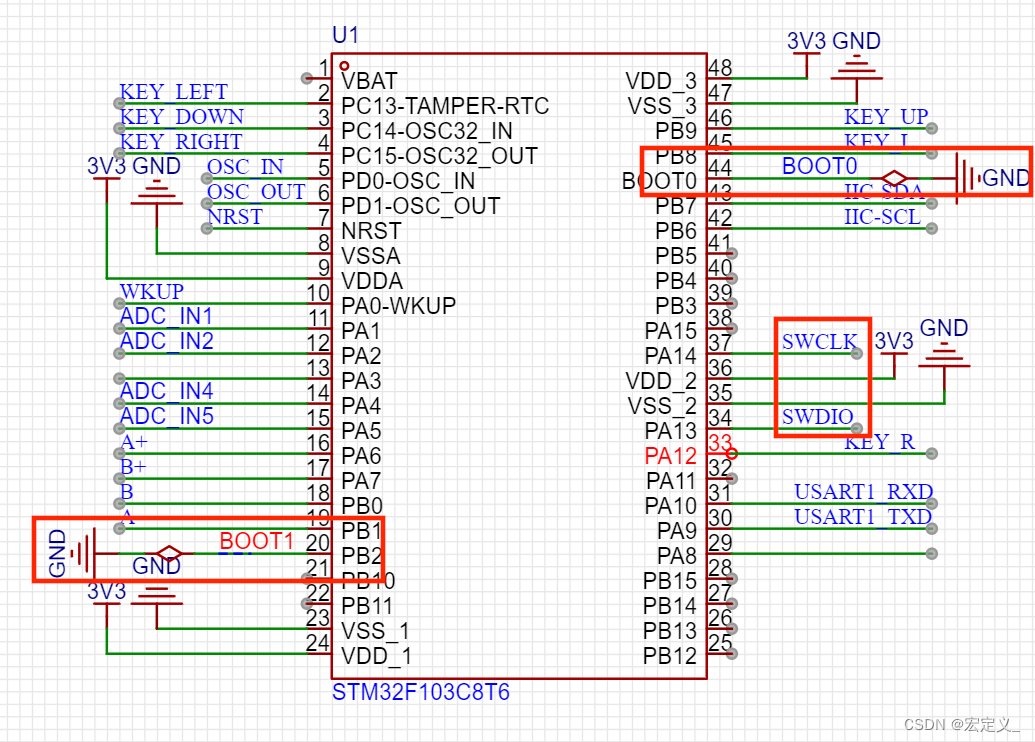Select the red BOOT1 net label
Viewport: 1035px width, 742px height.
[x=256, y=541]
